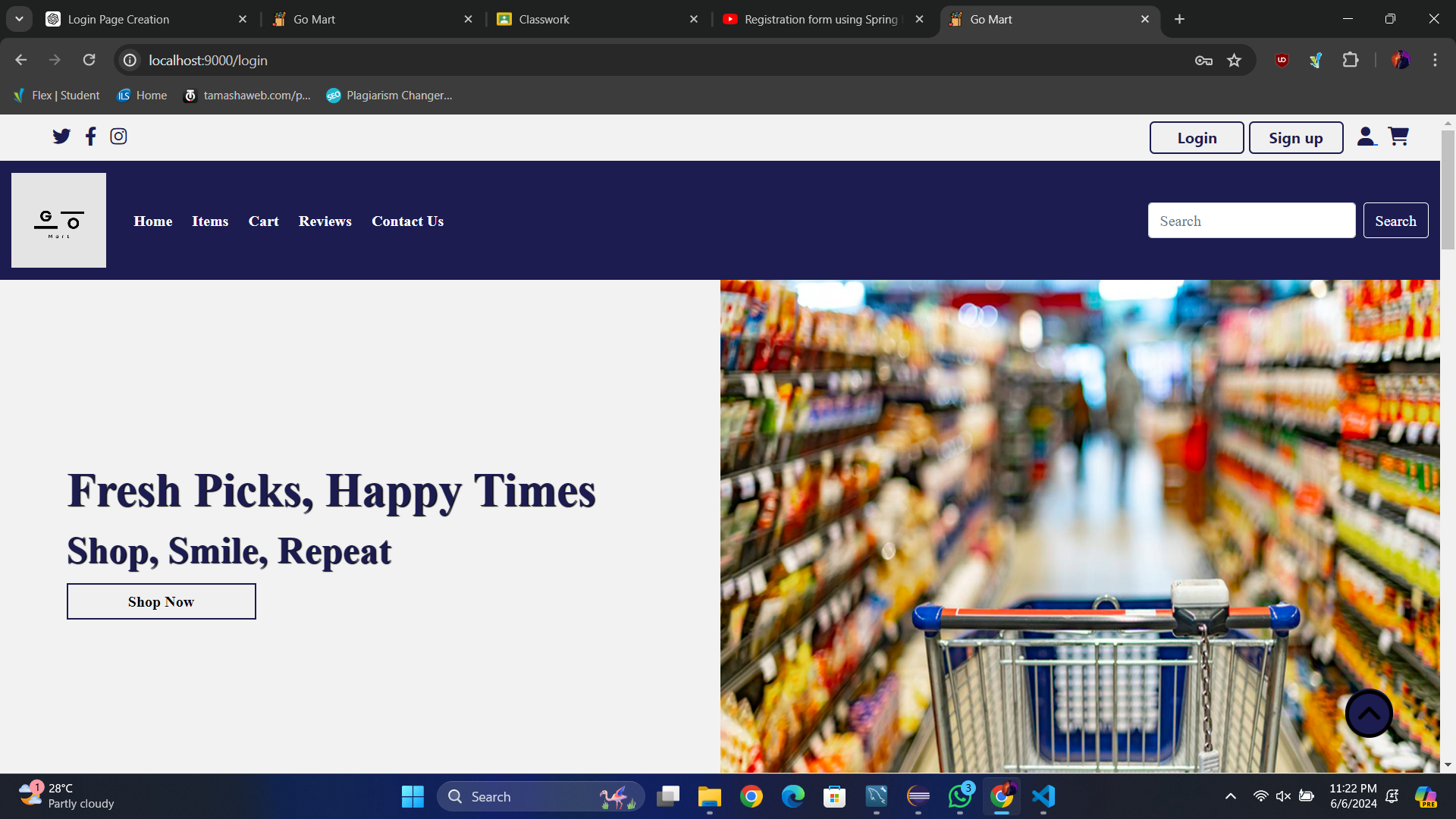Click into the site Search field
The image size is (1456, 819).
point(1251,221)
